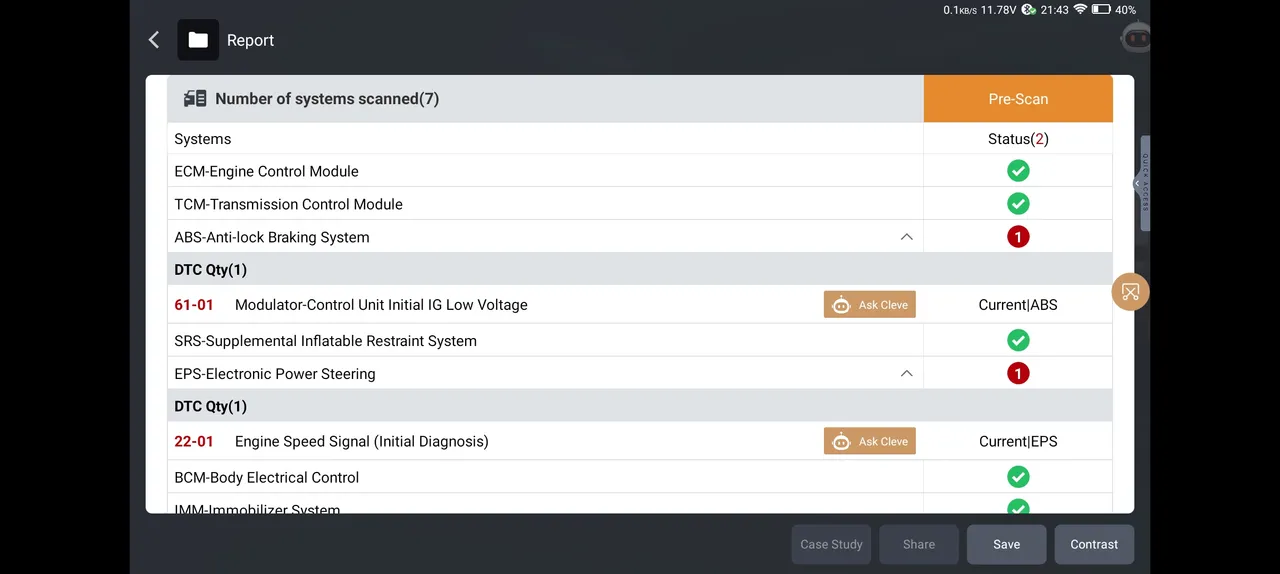Tap the Wi-Fi status icon
The width and height of the screenshot is (1280, 574).
click(1080, 10)
